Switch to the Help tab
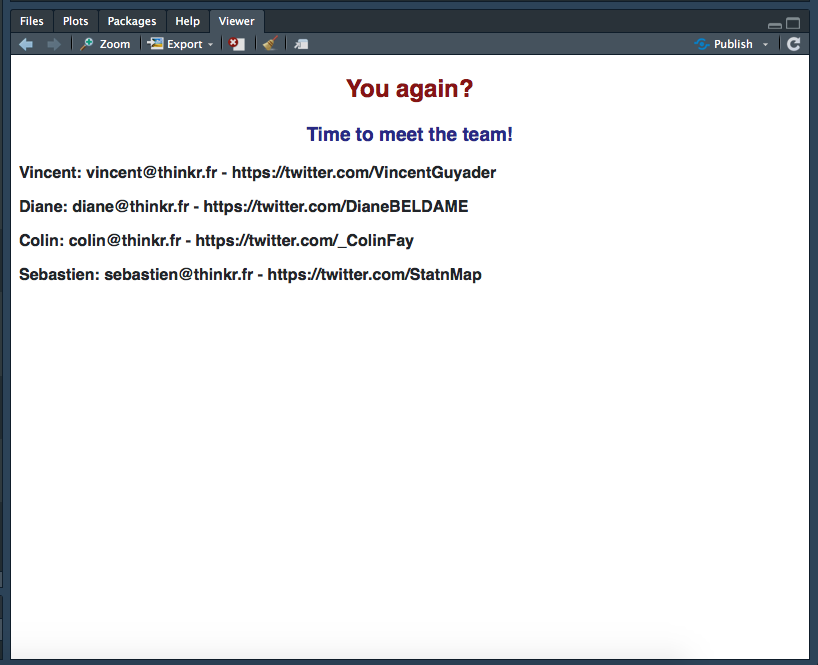This screenshot has width=818, height=665. (187, 21)
